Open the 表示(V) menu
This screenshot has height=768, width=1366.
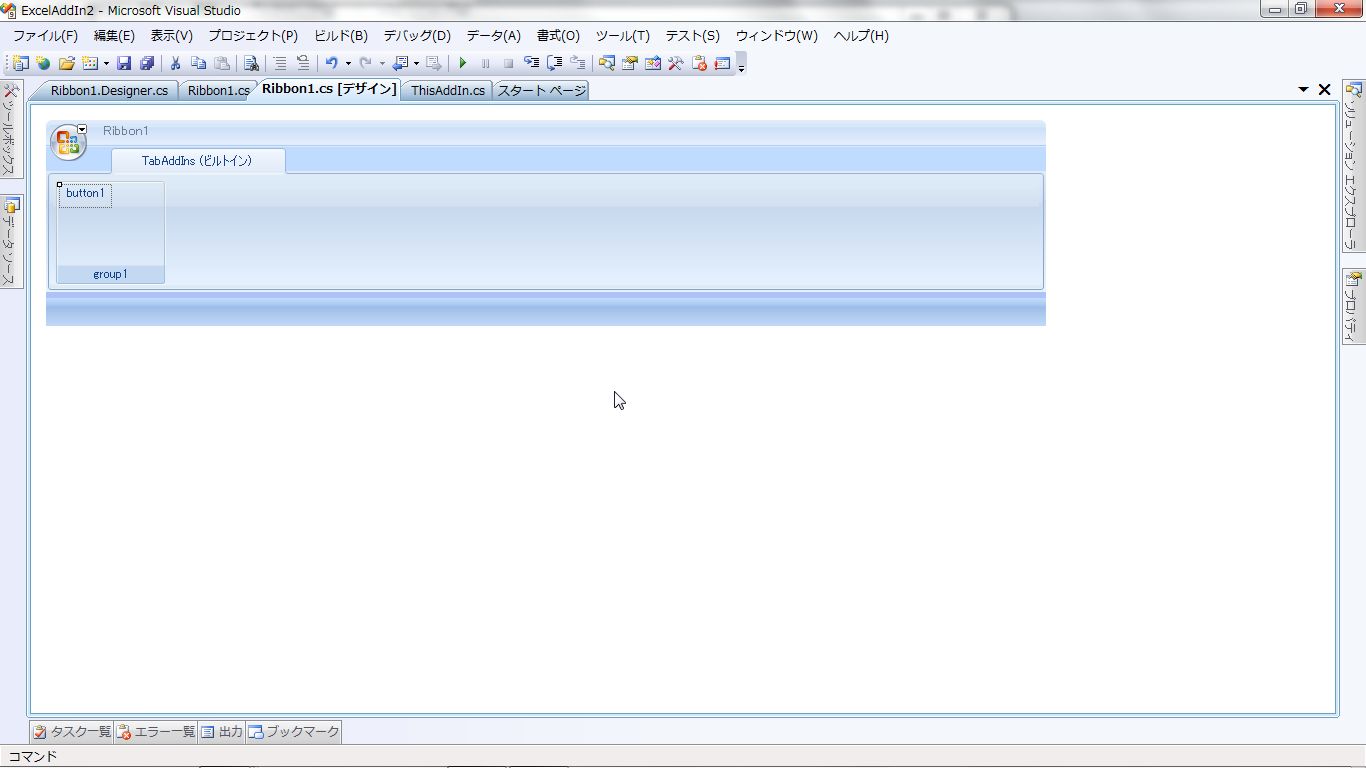171,36
